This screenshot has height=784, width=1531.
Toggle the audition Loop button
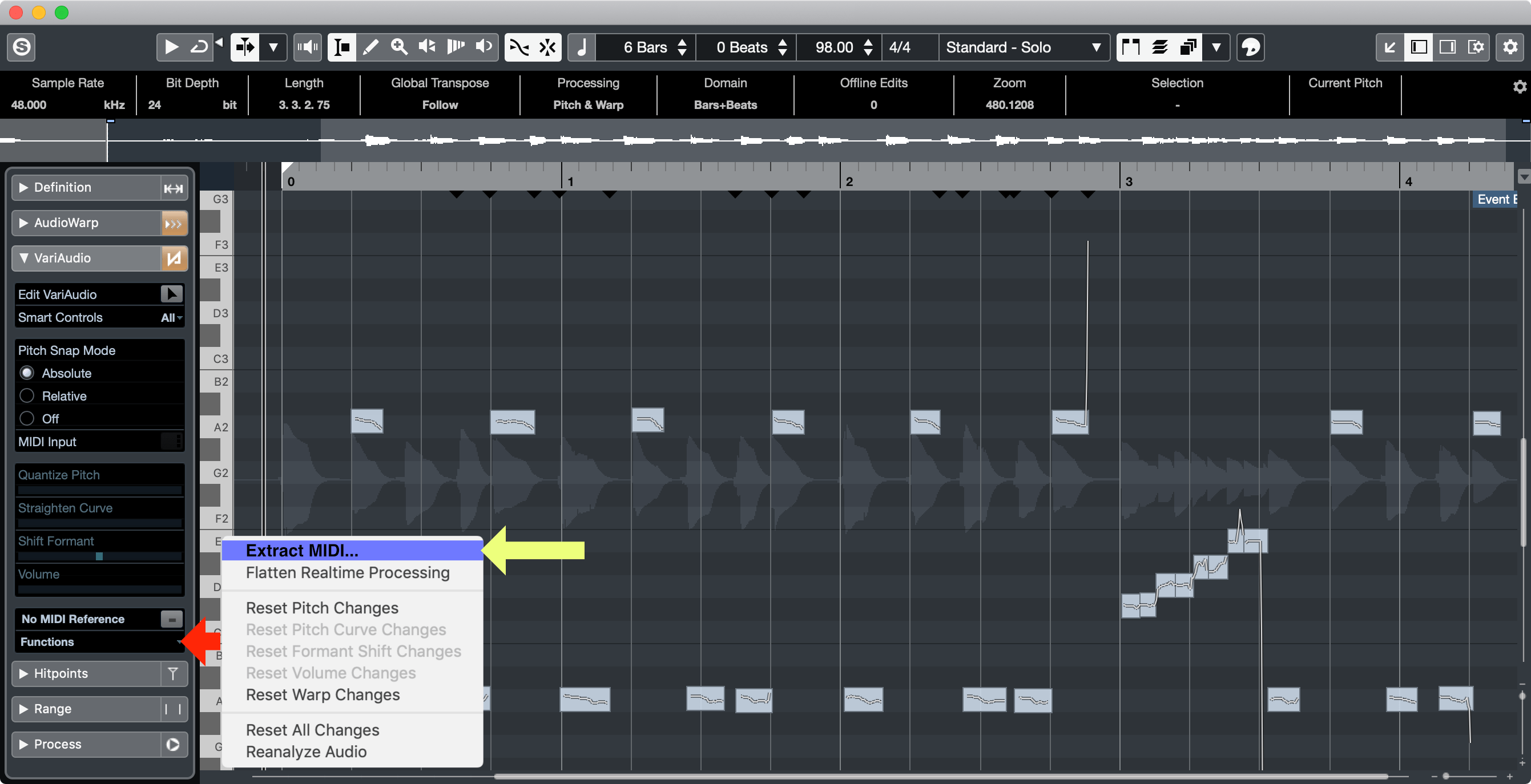[199, 47]
